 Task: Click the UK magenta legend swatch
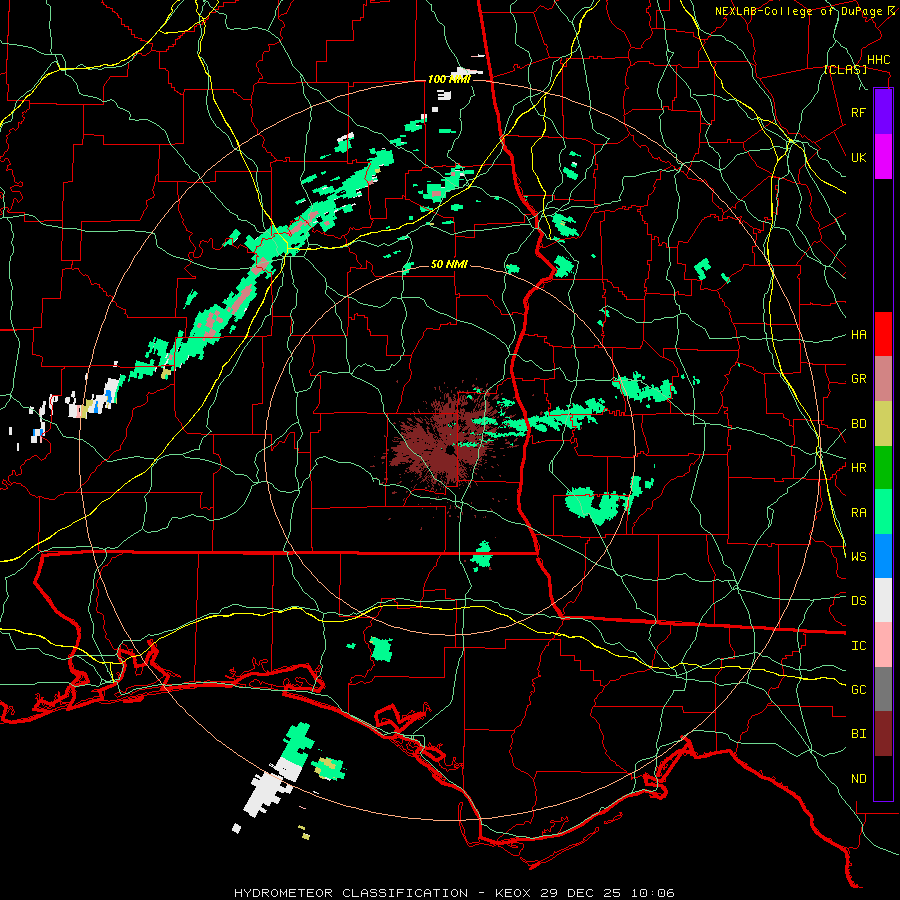tap(883, 157)
